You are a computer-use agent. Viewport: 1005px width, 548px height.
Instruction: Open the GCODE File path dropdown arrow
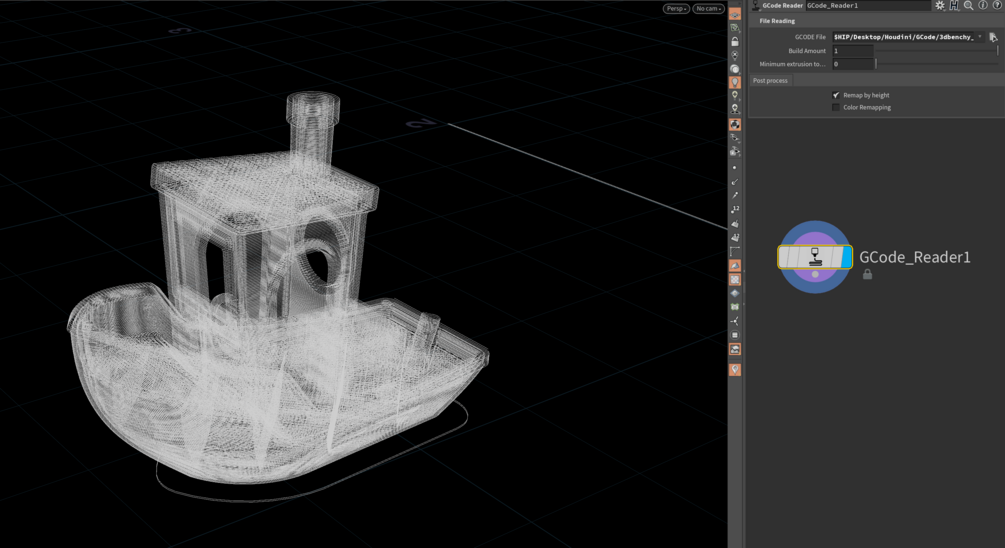pos(979,37)
